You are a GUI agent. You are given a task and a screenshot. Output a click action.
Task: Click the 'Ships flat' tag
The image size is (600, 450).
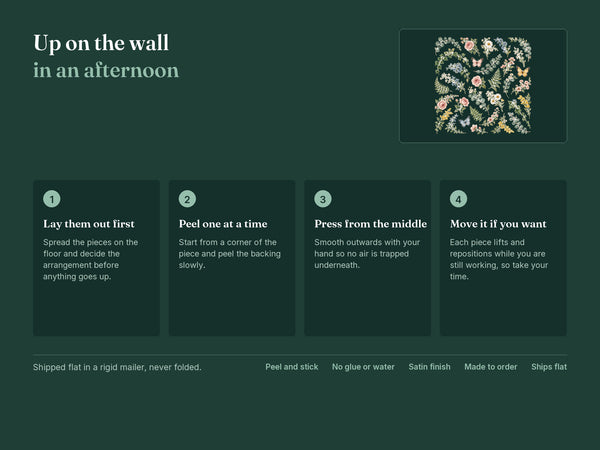coord(549,367)
